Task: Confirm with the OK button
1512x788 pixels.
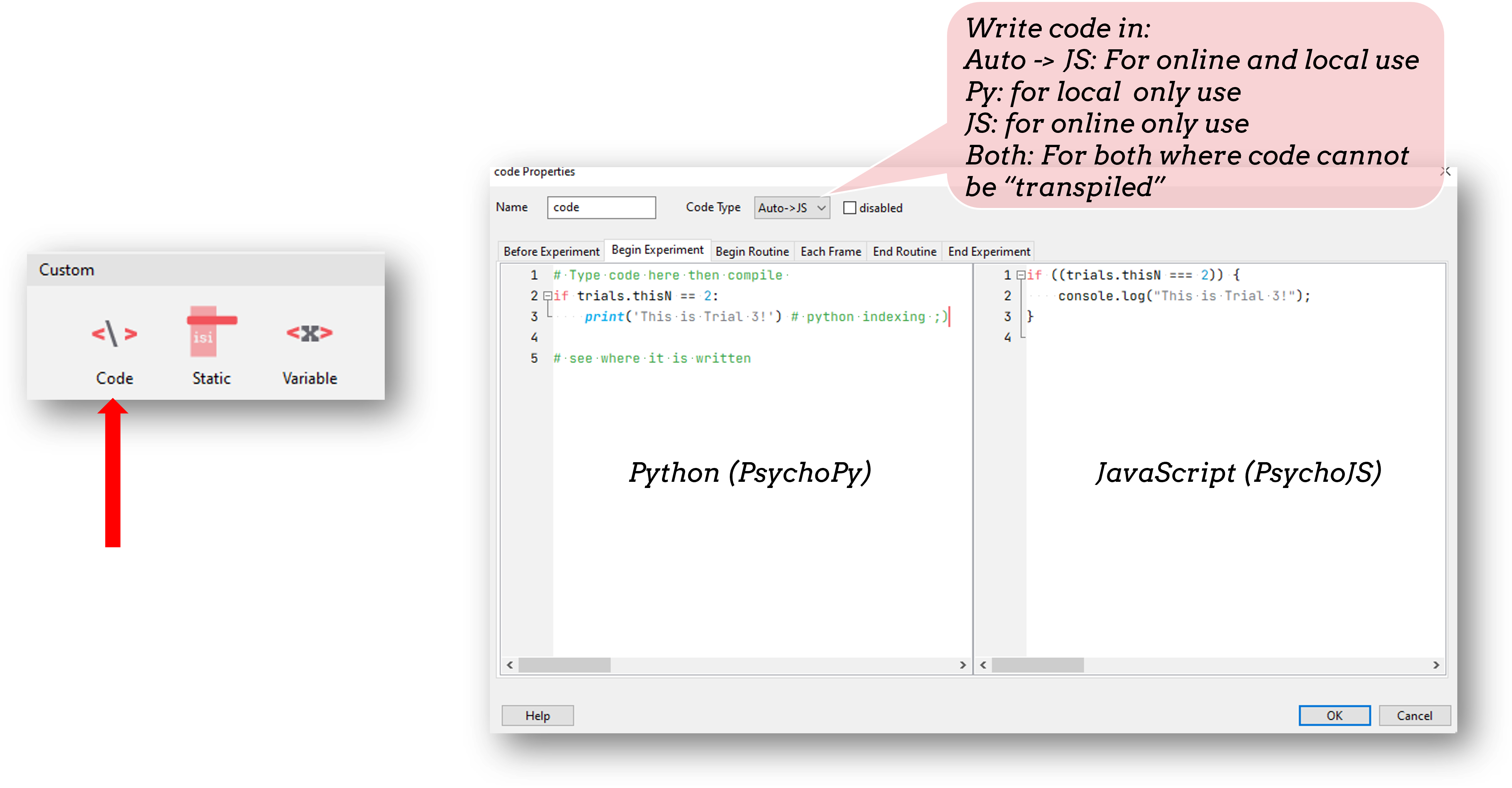Action: [1334, 715]
